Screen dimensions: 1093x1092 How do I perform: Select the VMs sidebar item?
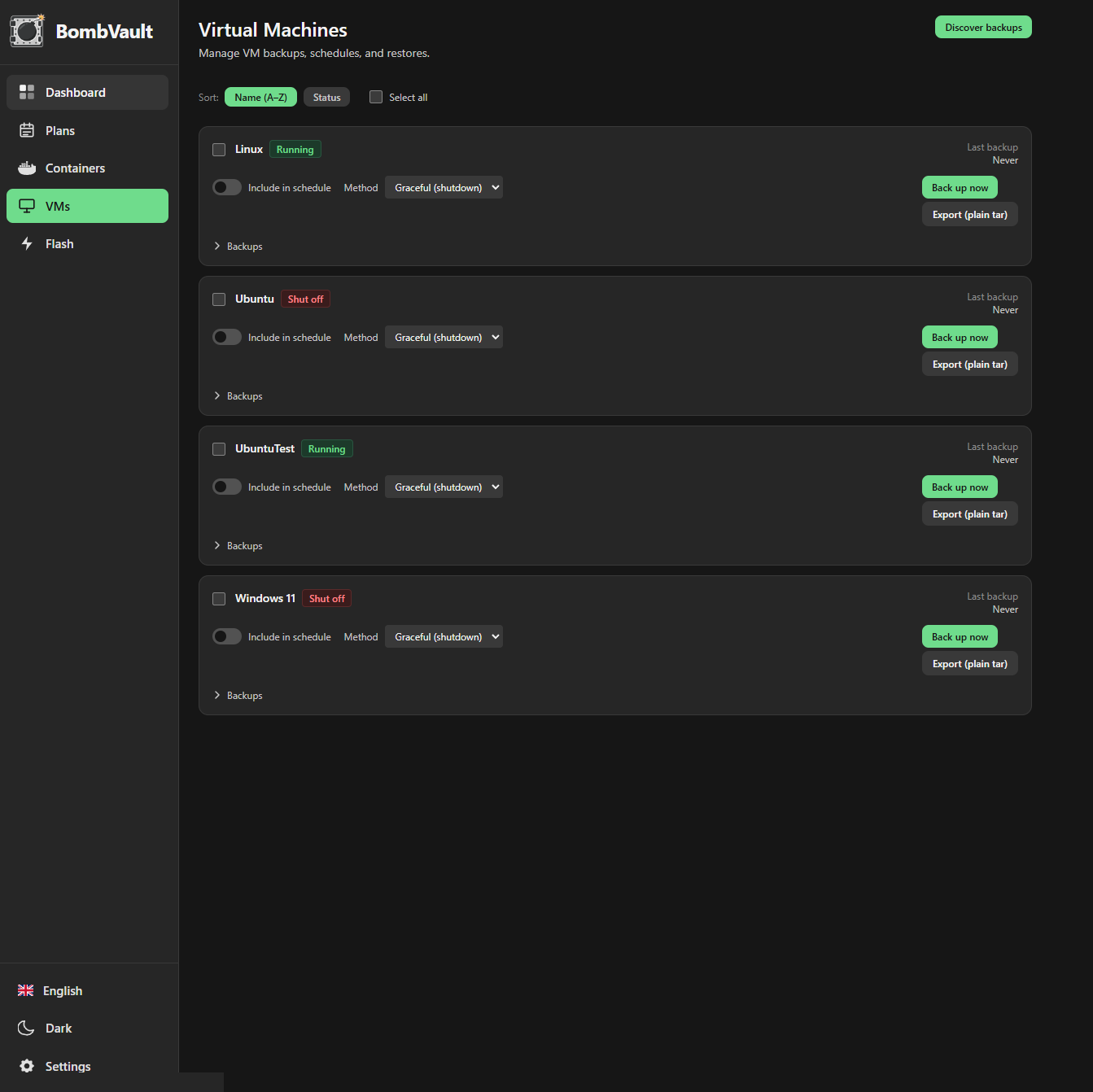click(87, 206)
